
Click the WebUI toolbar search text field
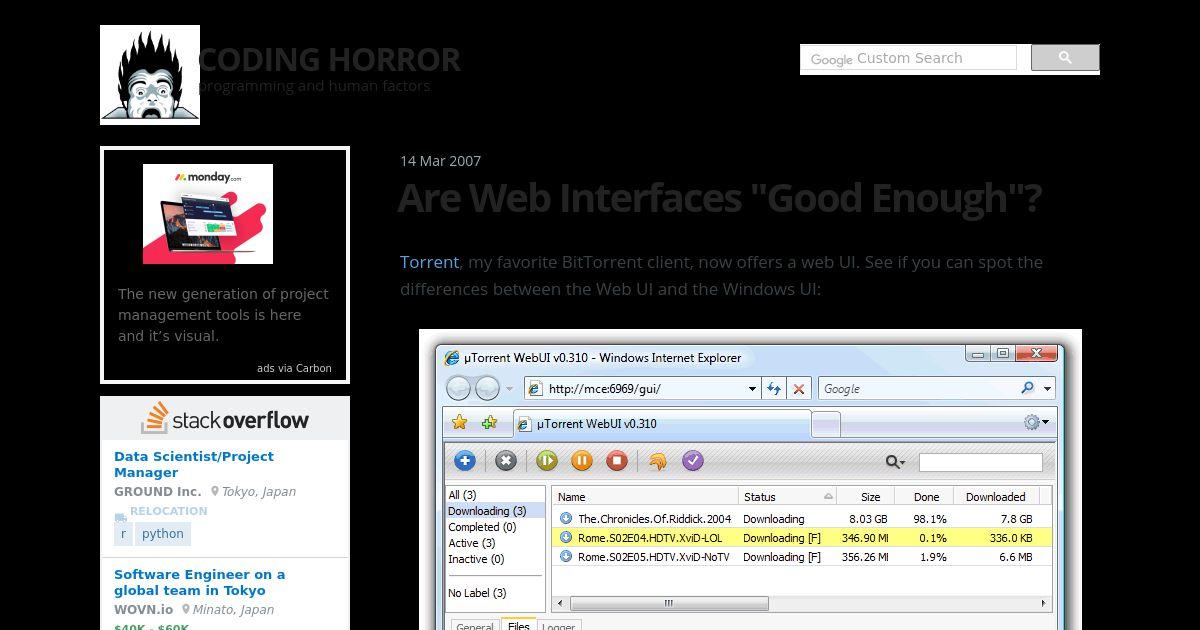pos(980,462)
